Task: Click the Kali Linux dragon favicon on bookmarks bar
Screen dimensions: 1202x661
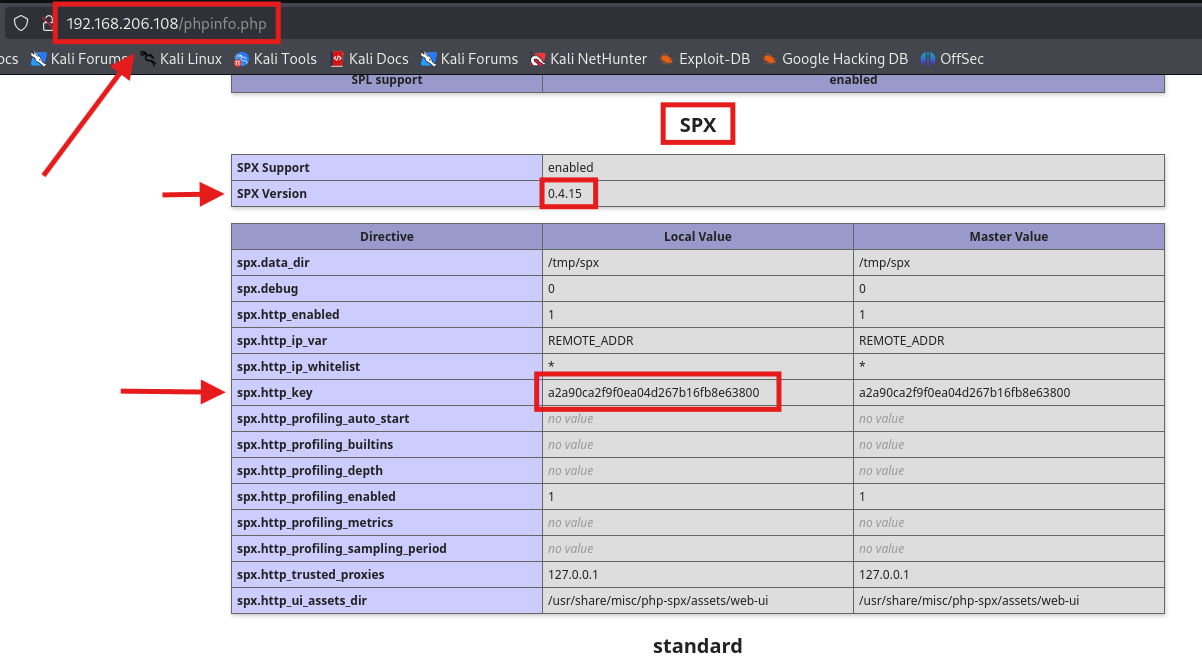Action: [146, 58]
